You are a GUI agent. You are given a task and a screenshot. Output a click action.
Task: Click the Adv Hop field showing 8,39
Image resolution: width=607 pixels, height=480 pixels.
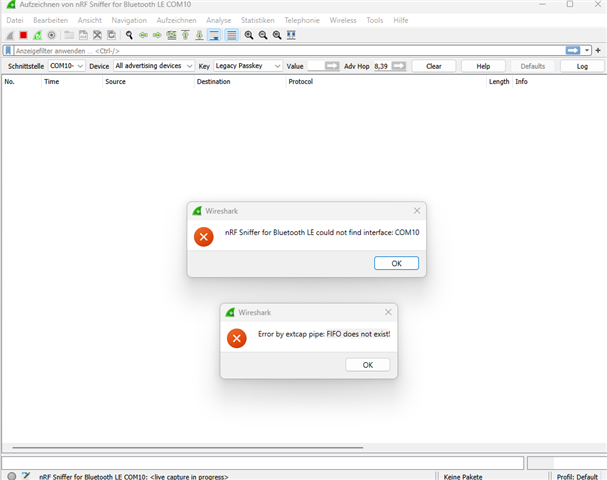(382, 66)
